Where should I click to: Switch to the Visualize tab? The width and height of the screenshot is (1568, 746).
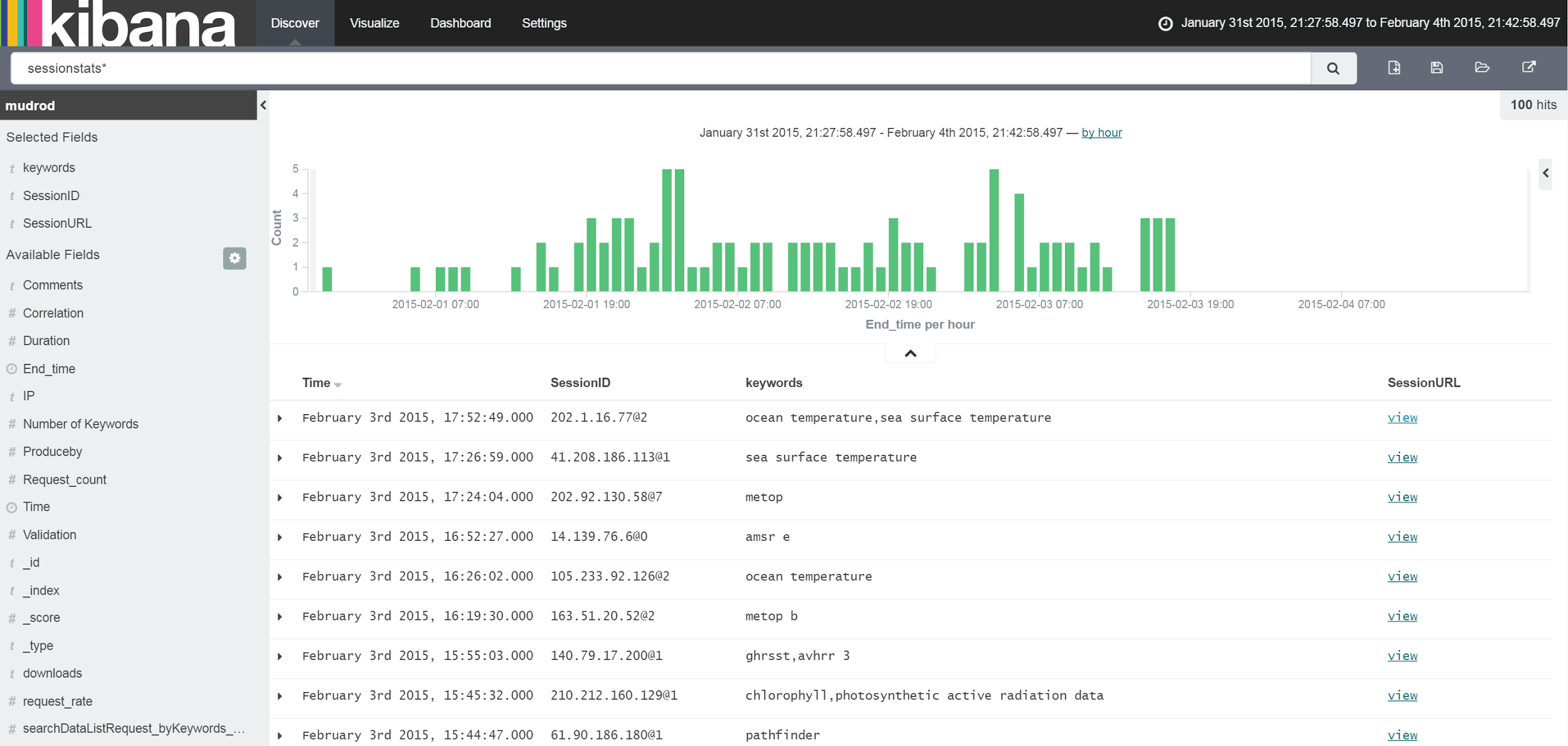tap(374, 23)
